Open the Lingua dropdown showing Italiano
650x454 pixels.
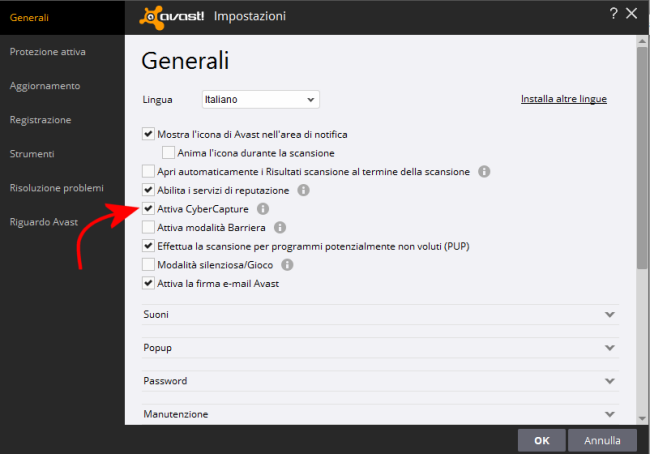tap(261, 100)
